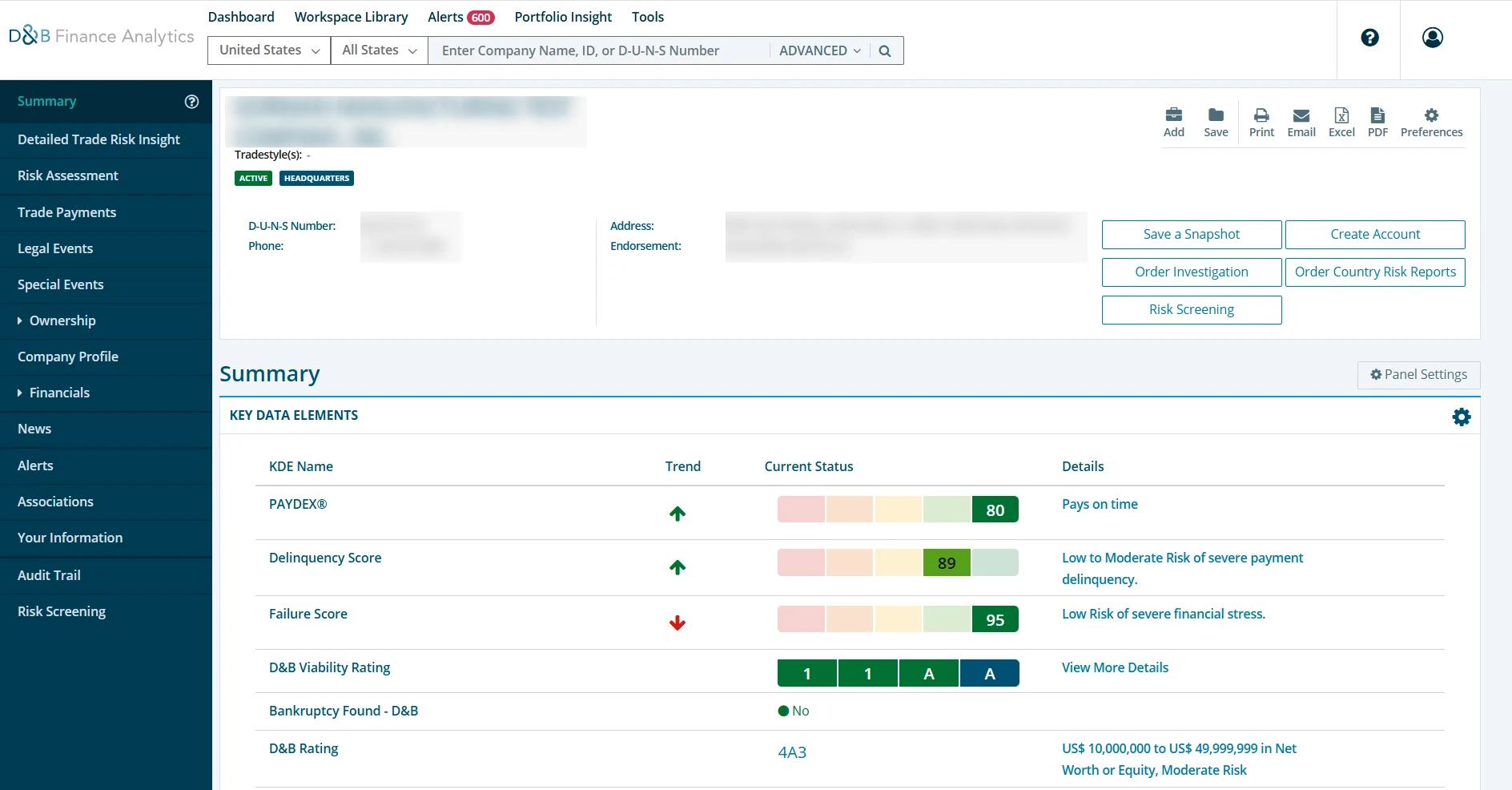Open the United States country dropdown
The width and height of the screenshot is (1512, 790).
click(x=269, y=50)
